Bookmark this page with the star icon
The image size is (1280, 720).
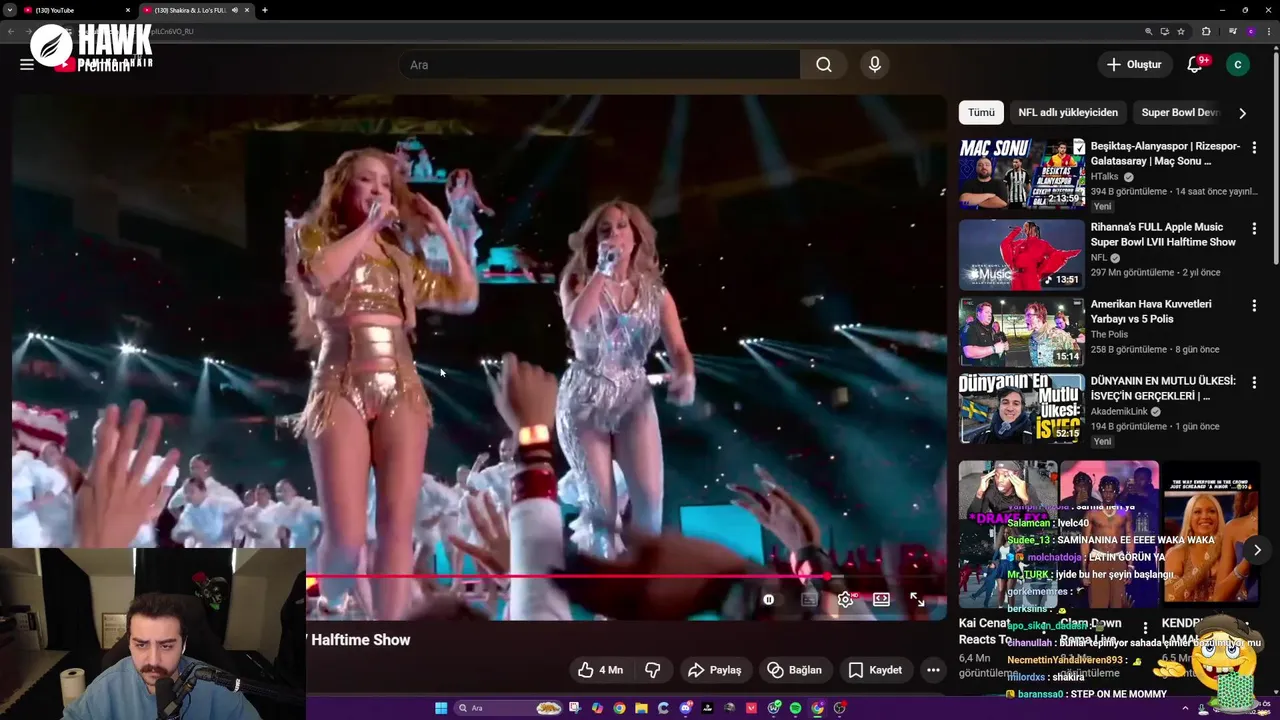(x=1181, y=31)
